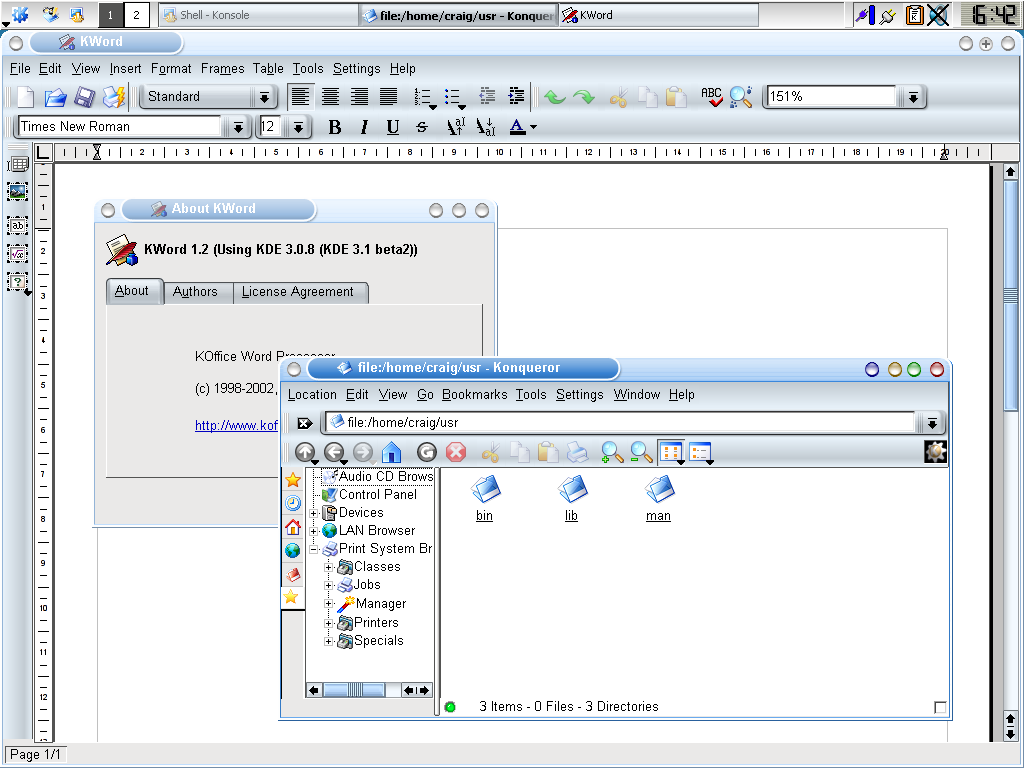
Task: Open Times New Roman font dropdown
Action: (x=238, y=127)
